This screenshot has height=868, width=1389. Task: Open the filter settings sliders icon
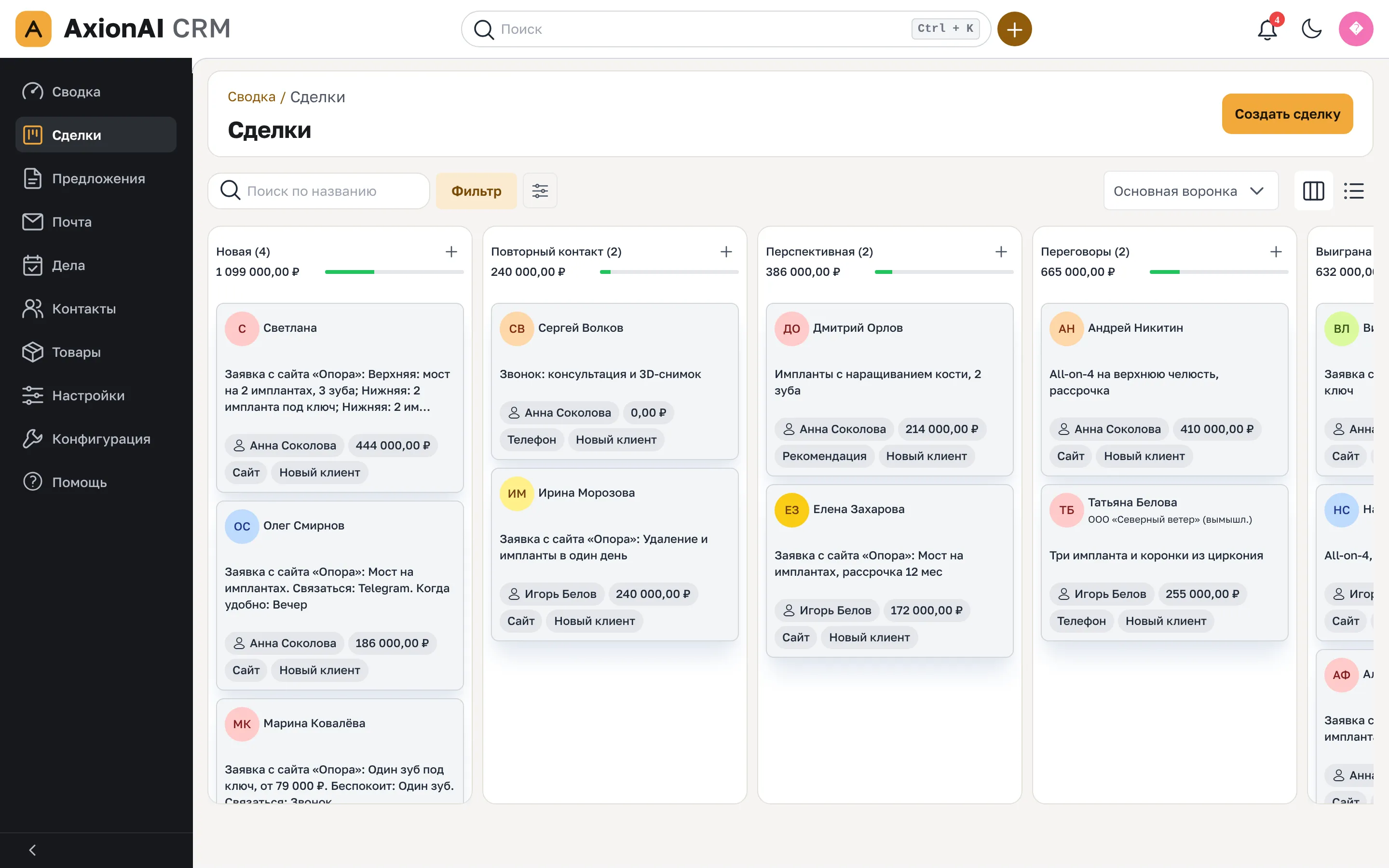point(540,190)
